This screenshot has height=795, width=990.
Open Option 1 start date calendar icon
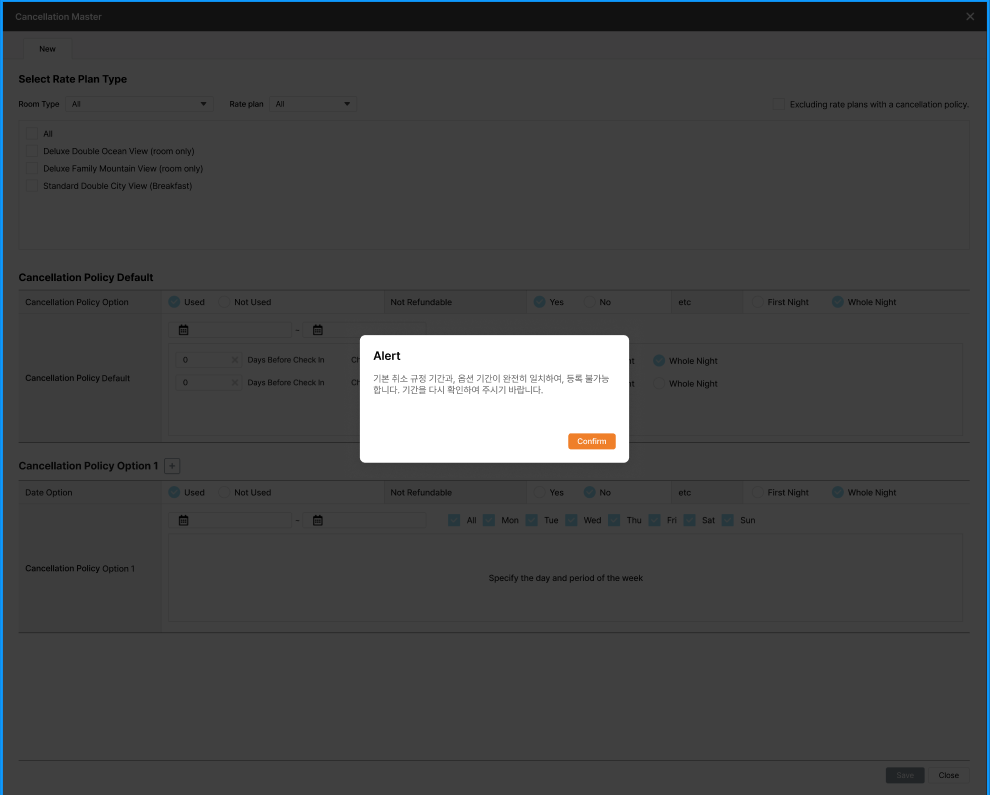tap(184, 520)
